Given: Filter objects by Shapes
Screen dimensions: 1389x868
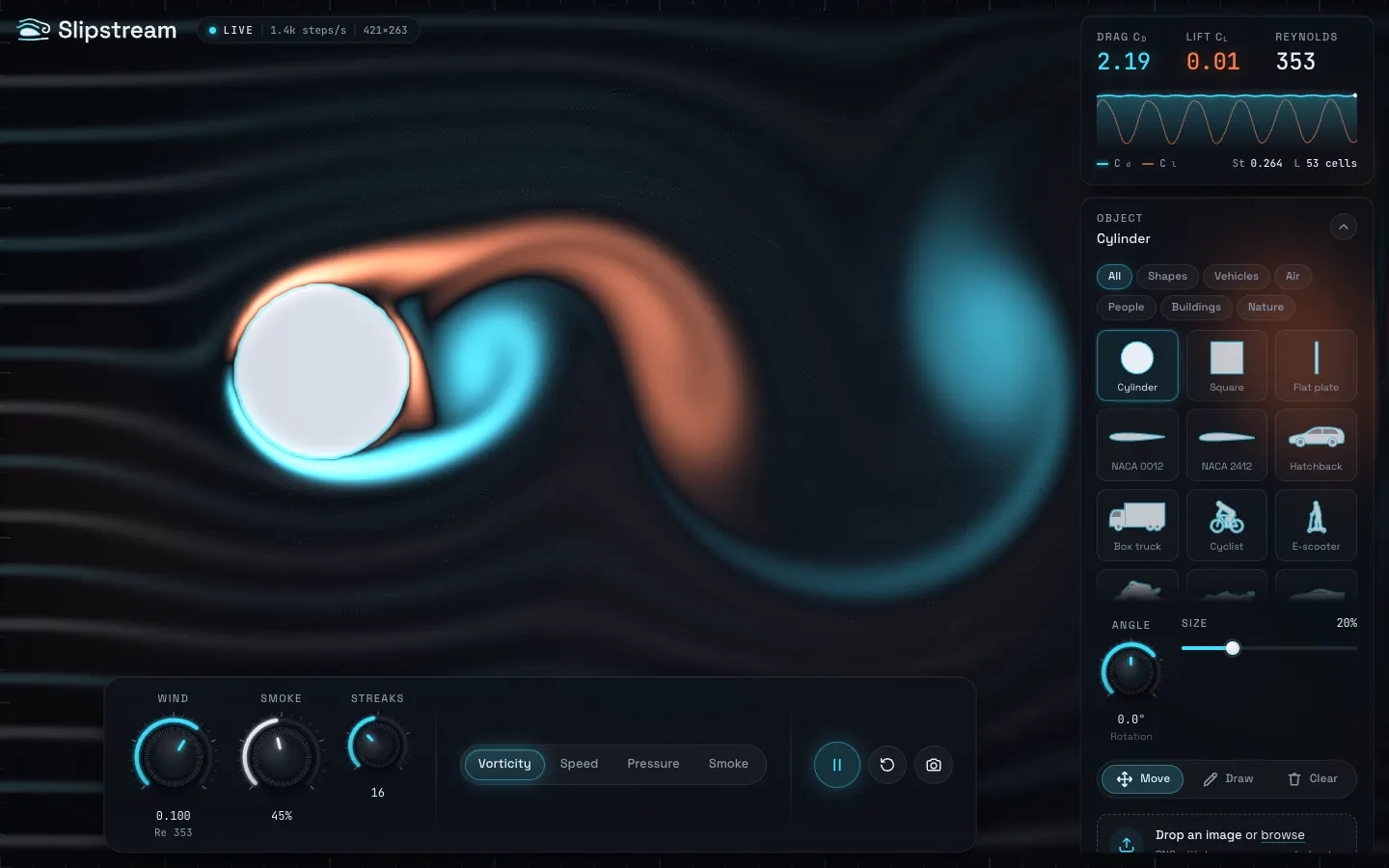Looking at the screenshot, I should point(1167,277).
